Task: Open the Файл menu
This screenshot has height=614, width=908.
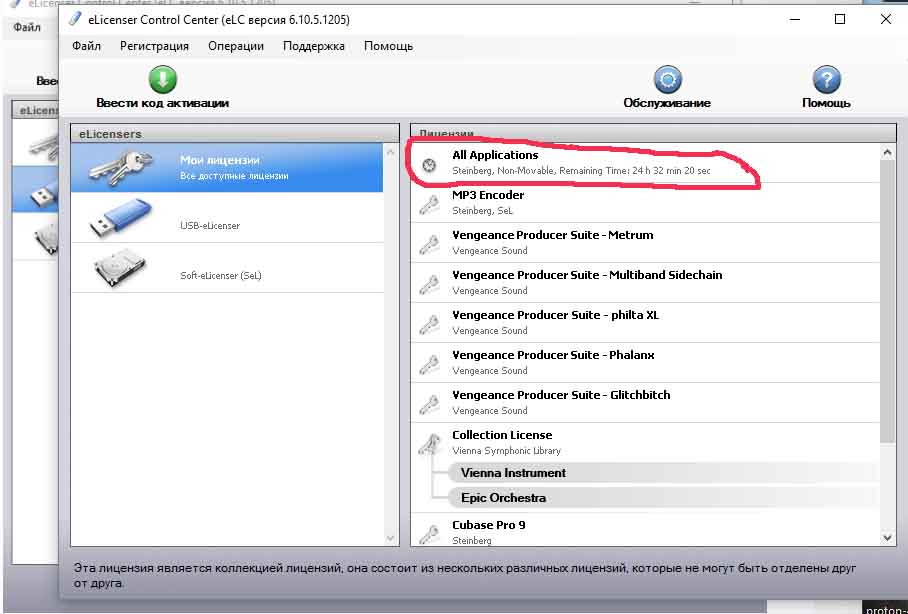Action: pos(86,46)
